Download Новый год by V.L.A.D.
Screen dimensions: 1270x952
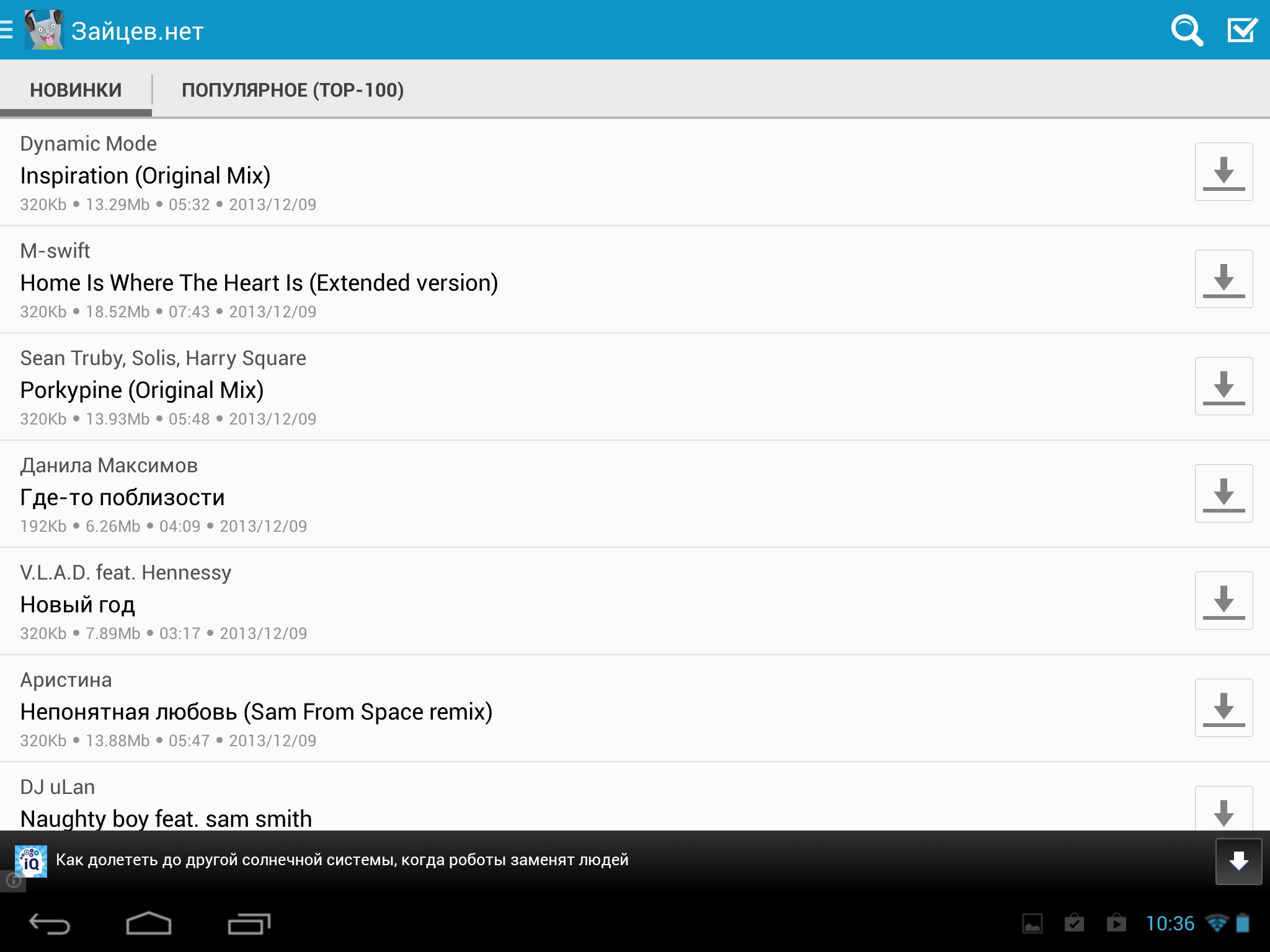1223,601
